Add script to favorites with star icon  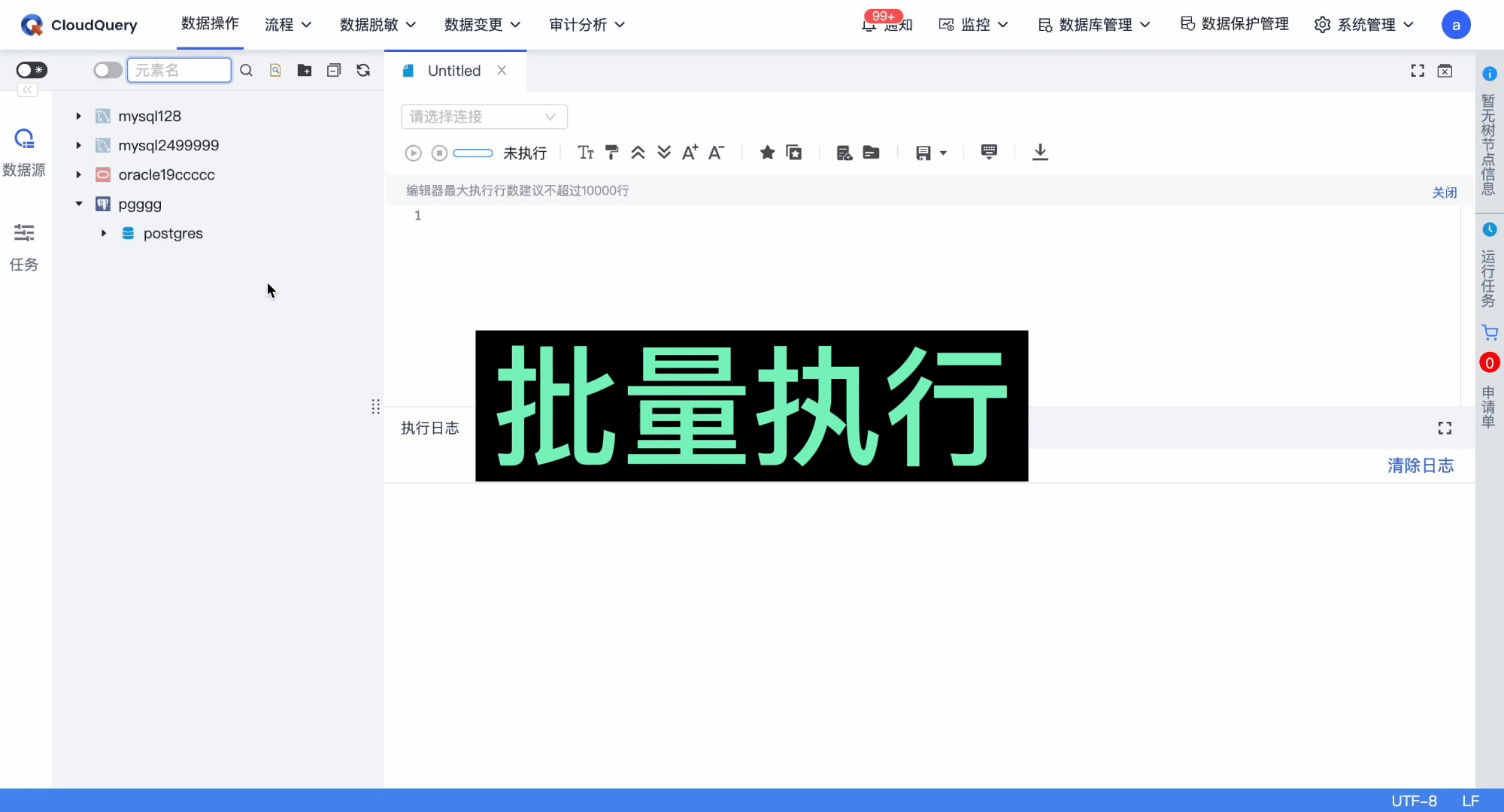pyautogui.click(x=767, y=152)
